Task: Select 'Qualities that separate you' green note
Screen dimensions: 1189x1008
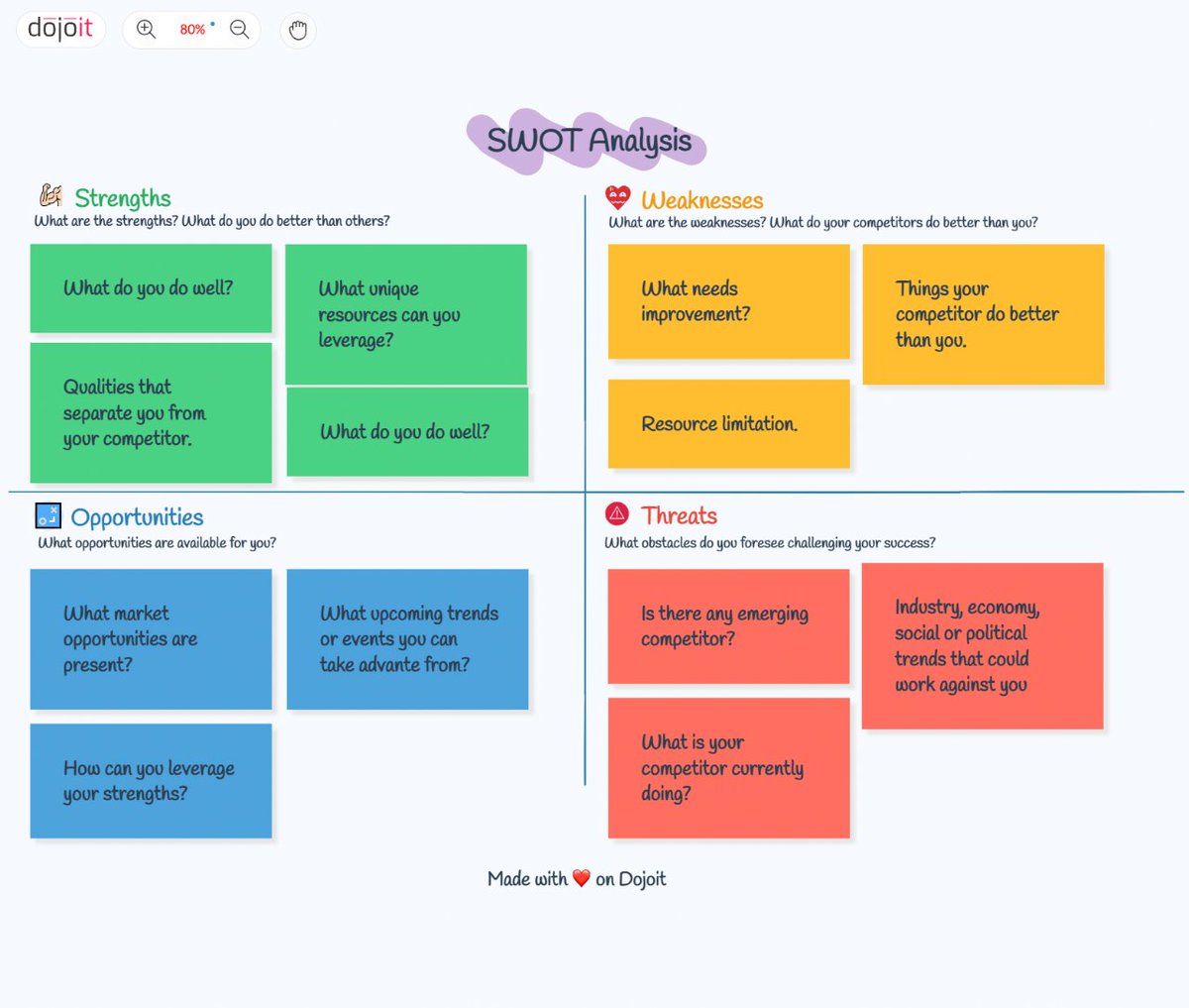Action: 151,412
